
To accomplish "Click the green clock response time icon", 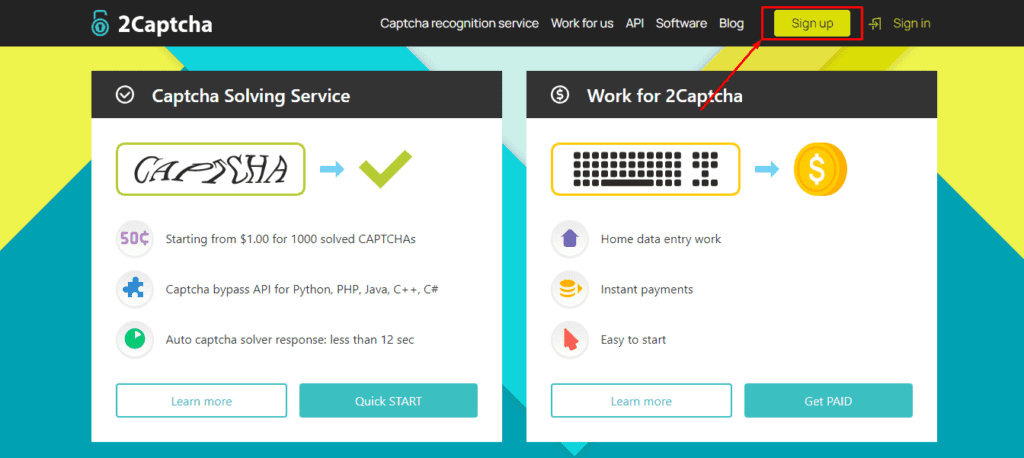I will point(135,339).
